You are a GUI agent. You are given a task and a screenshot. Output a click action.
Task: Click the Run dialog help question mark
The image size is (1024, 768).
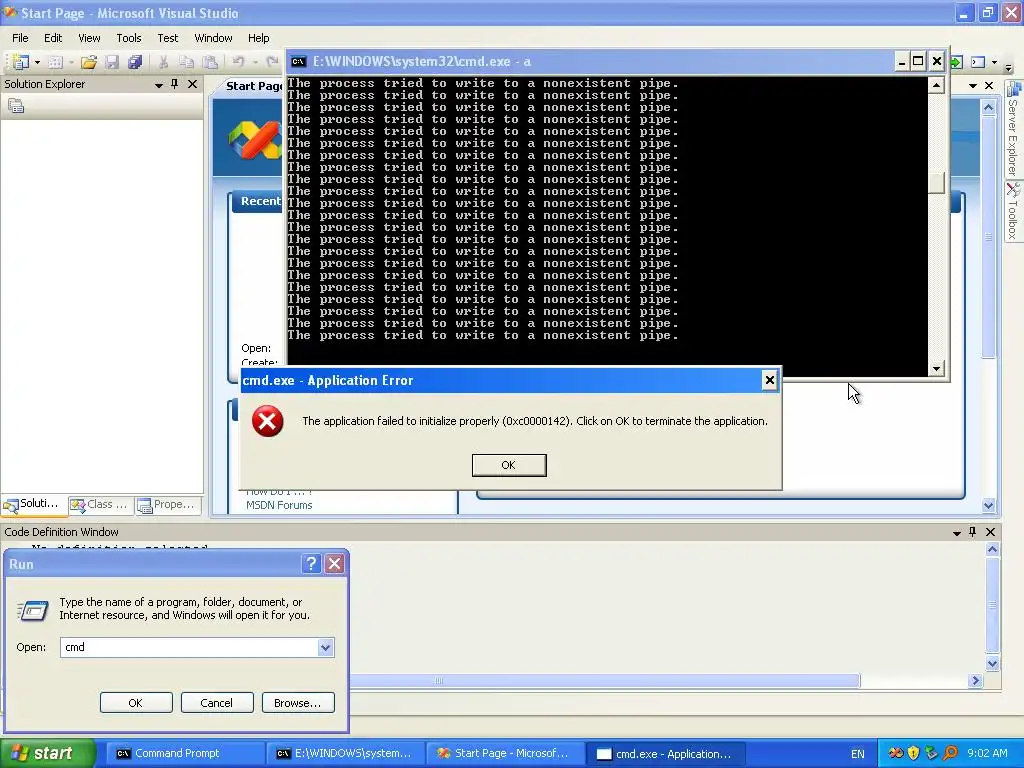click(x=312, y=564)
